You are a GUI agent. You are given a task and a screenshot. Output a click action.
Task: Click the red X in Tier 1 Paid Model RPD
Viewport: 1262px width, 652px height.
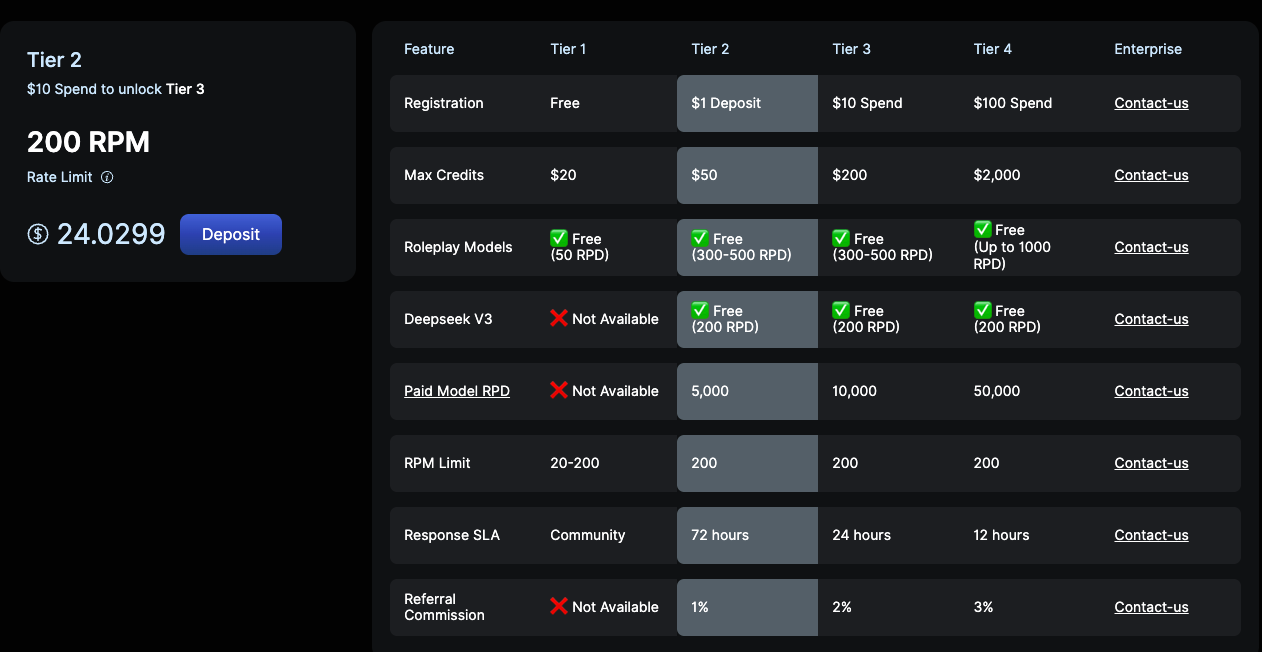point(559,390)
